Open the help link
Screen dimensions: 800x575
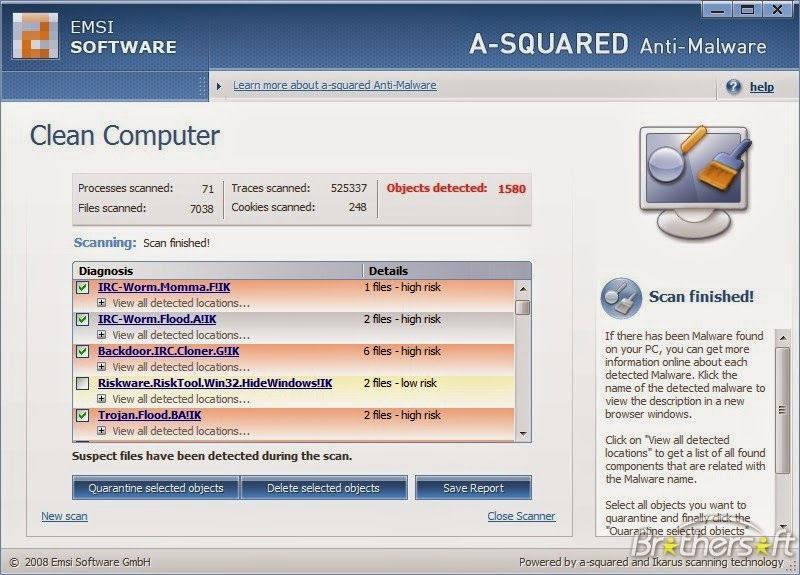[x=762, y=87]
